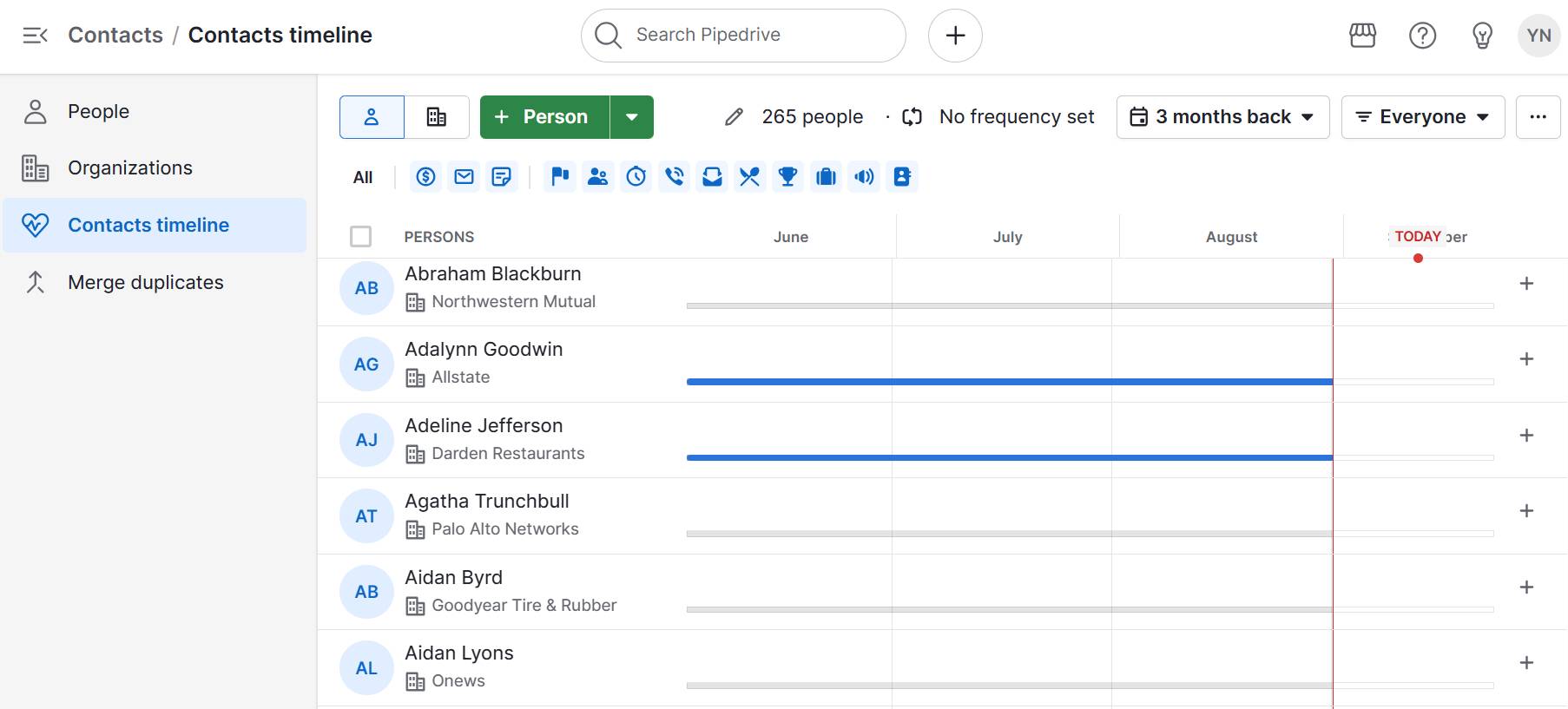Screen dimensions: 1568x709
Task: Switch to persons view icon
Action: [372, 117]
